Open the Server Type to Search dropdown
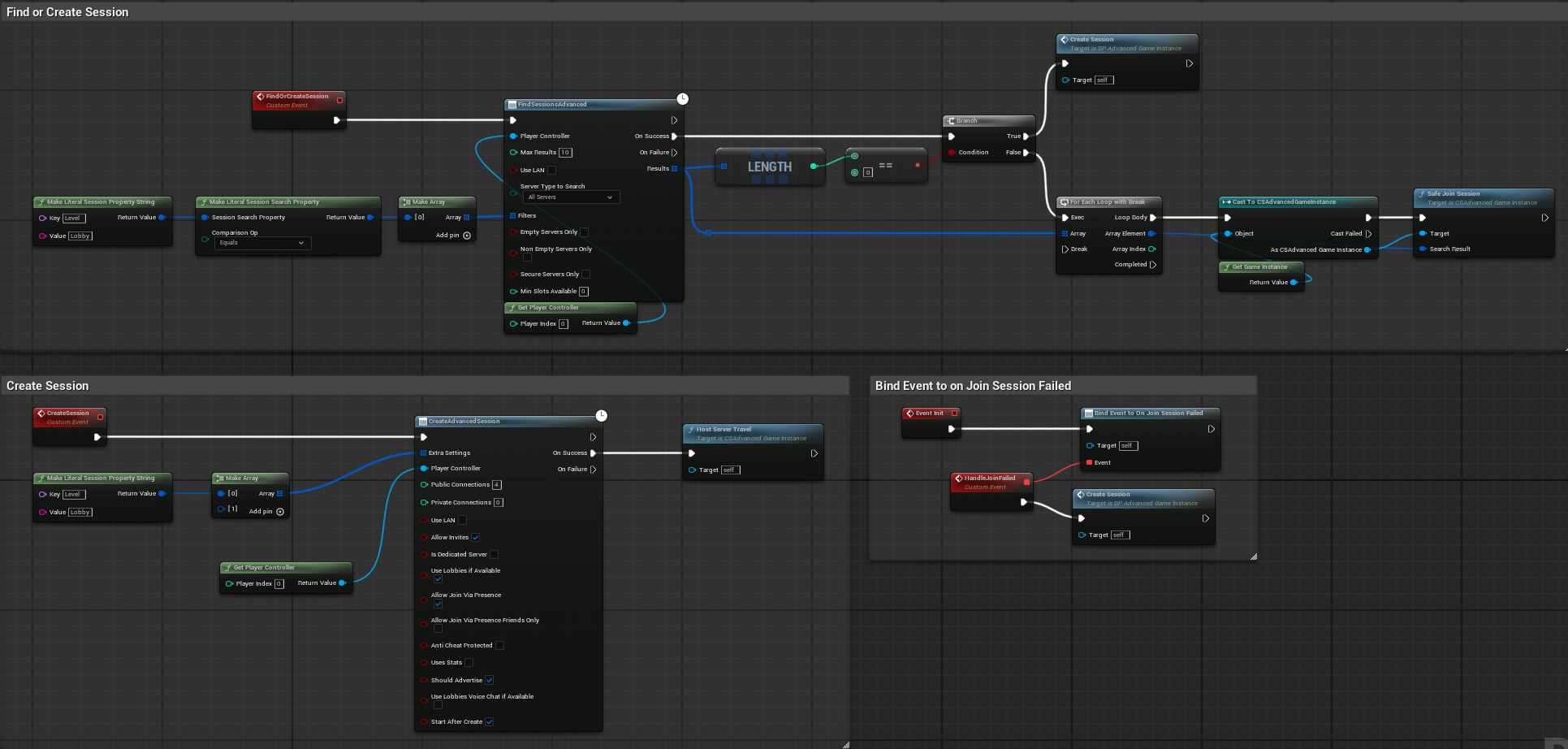 pos(570,197)
